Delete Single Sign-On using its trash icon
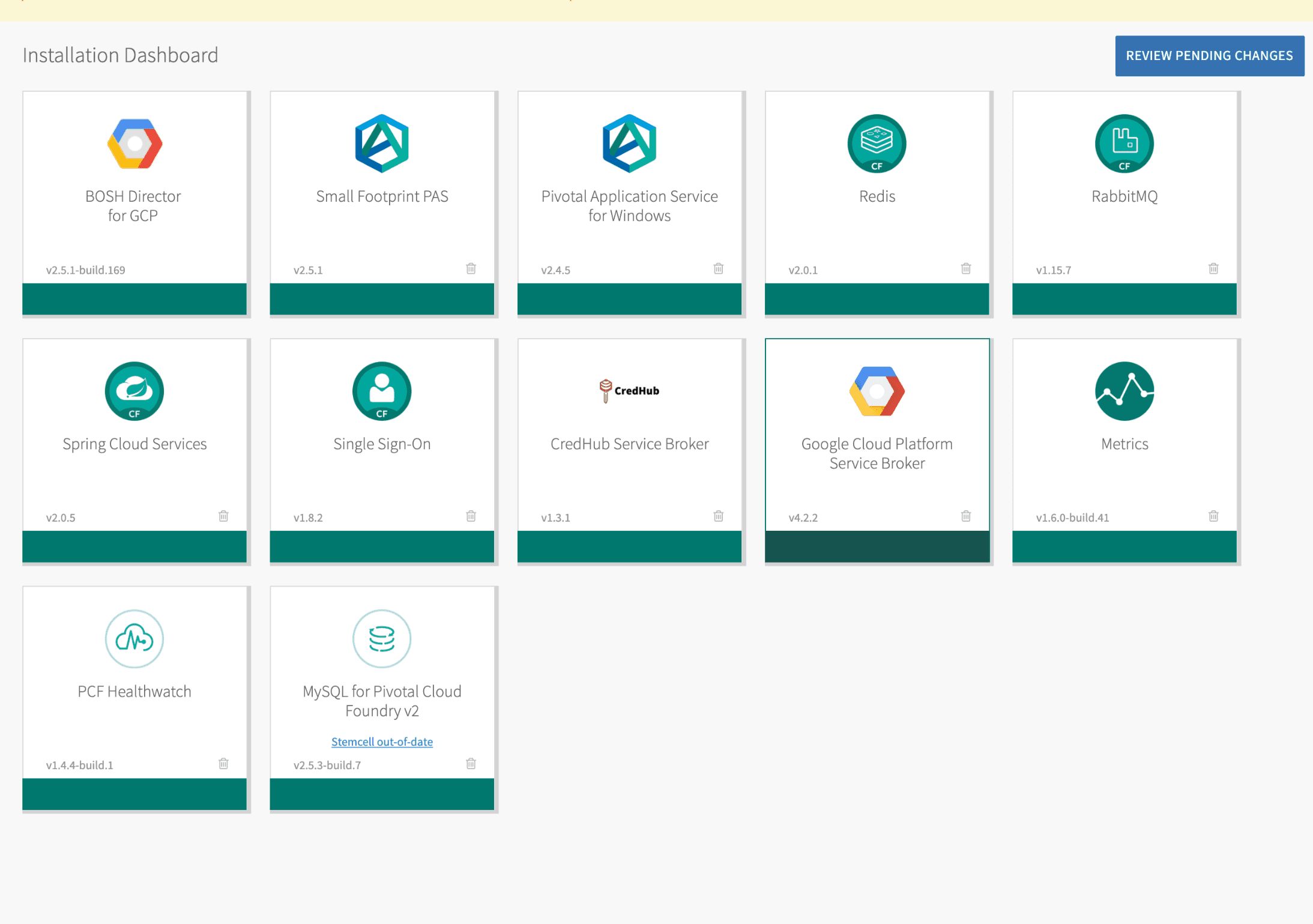The height and width of the screenshot is (924, 1313). coord(471,516)
